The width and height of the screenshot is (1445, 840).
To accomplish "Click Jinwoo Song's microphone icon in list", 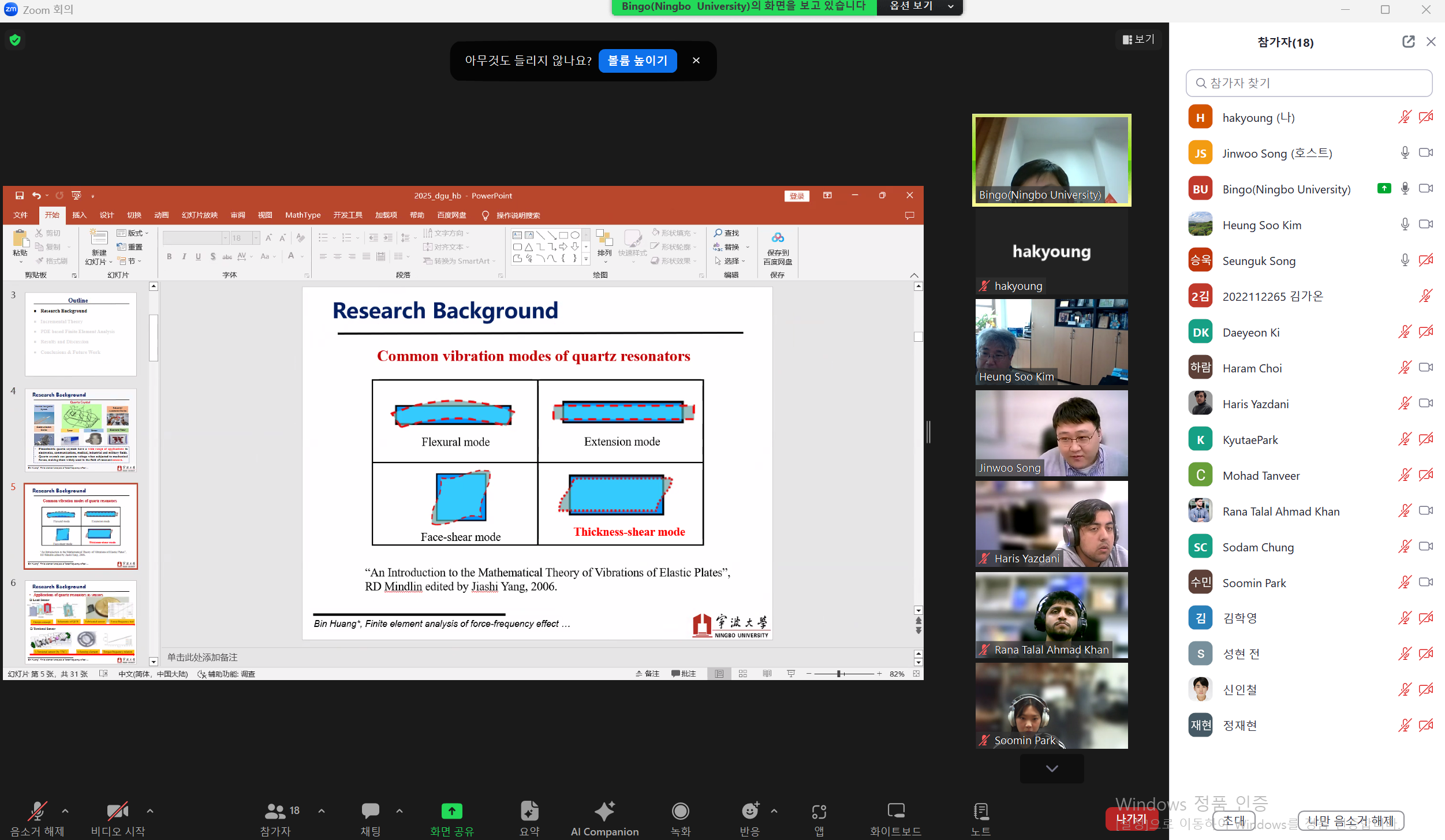I will (1405, 152).
